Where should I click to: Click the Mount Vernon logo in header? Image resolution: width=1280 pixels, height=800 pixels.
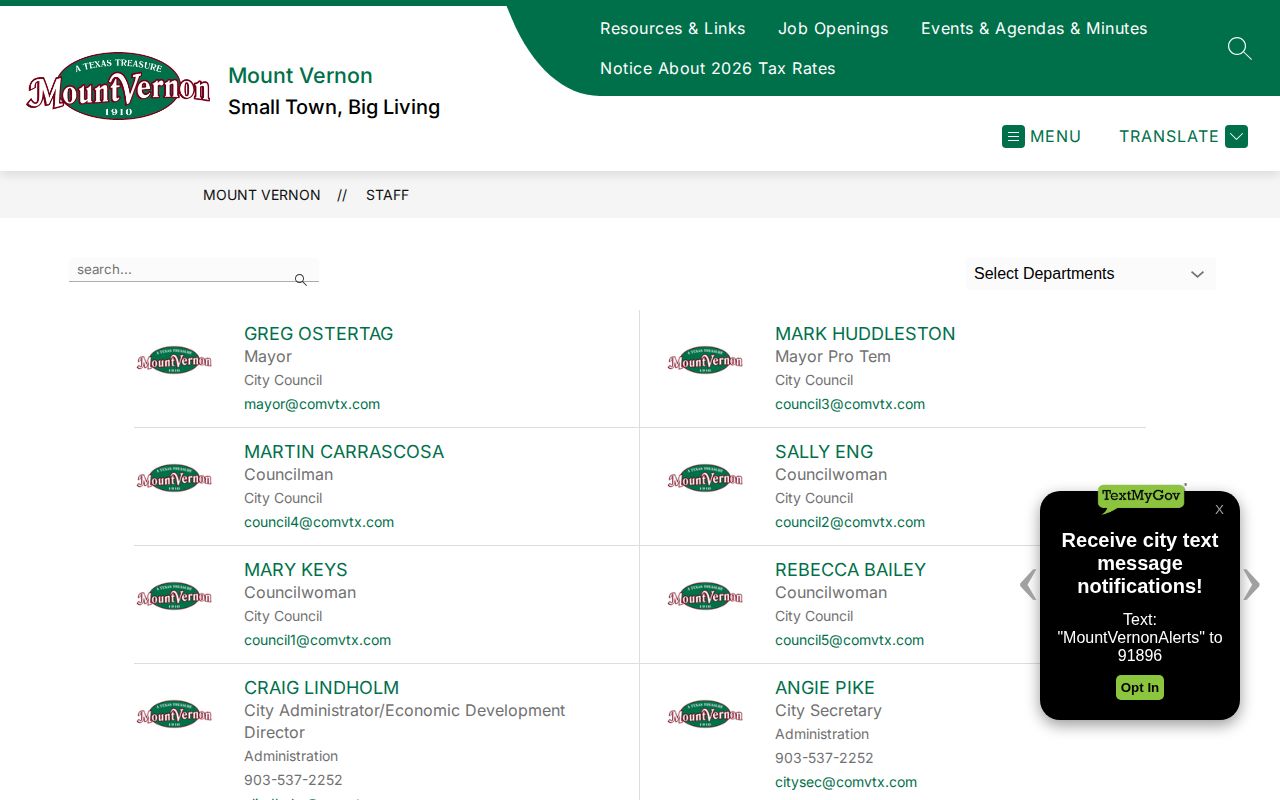click(x=118, y=86)
